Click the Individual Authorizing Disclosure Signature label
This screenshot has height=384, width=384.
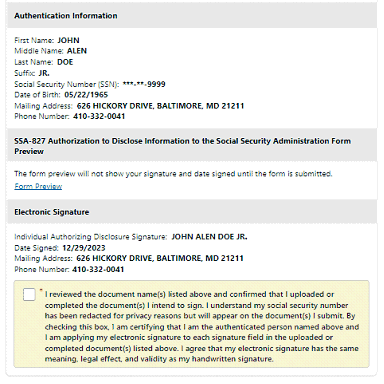91,237
